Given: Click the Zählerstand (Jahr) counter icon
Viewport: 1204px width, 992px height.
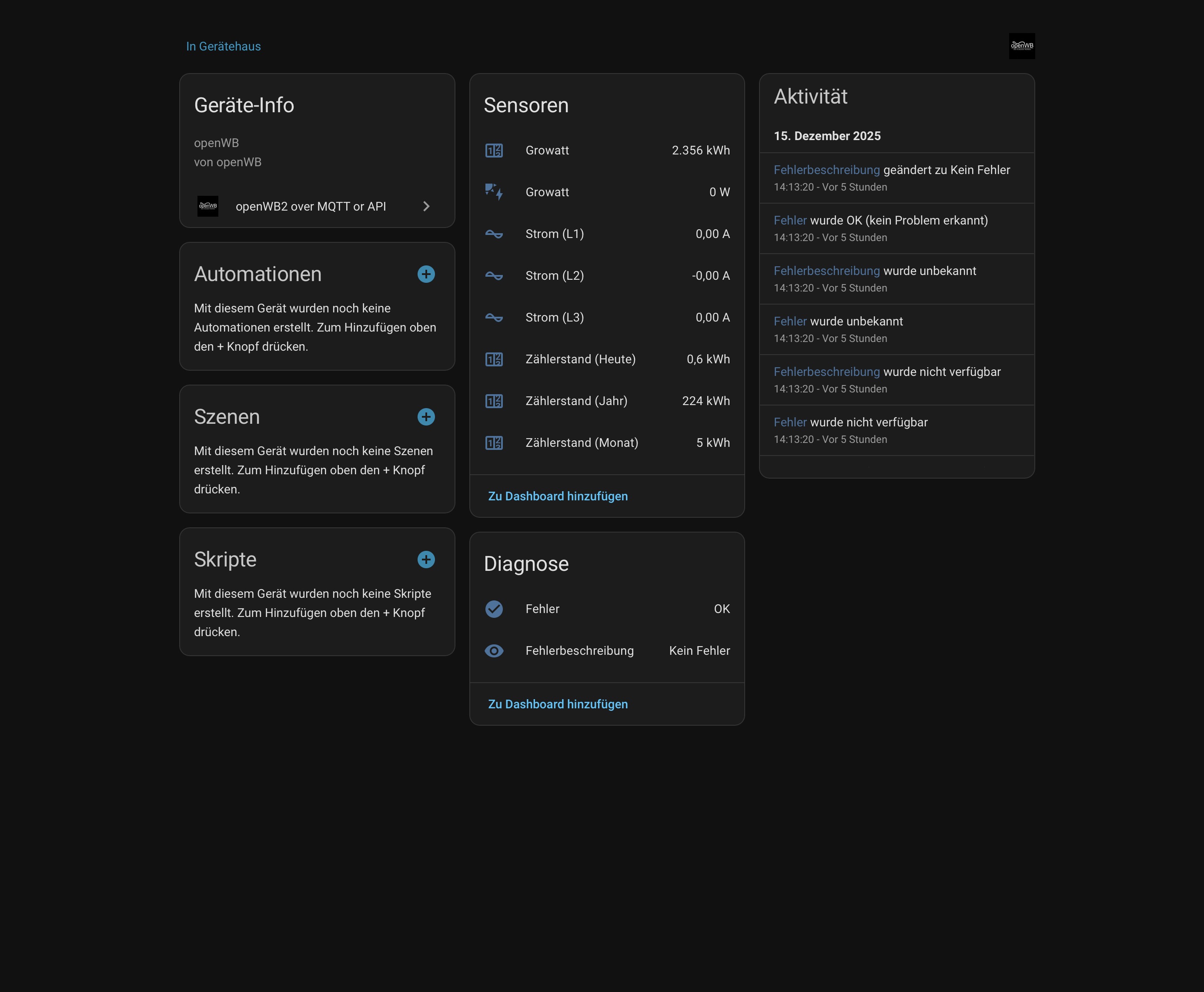Looking at the screenshot, I should 494,401.
